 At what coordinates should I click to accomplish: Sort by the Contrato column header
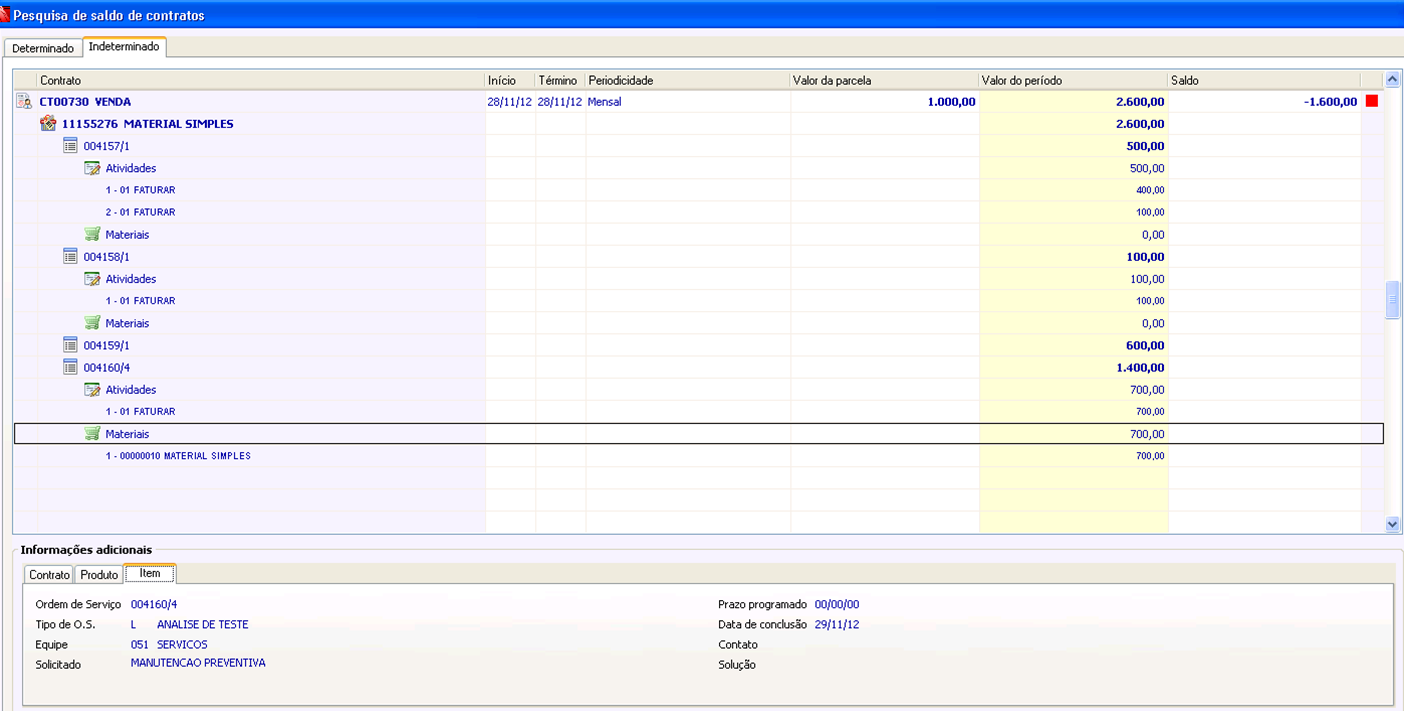tap(260, 80)
